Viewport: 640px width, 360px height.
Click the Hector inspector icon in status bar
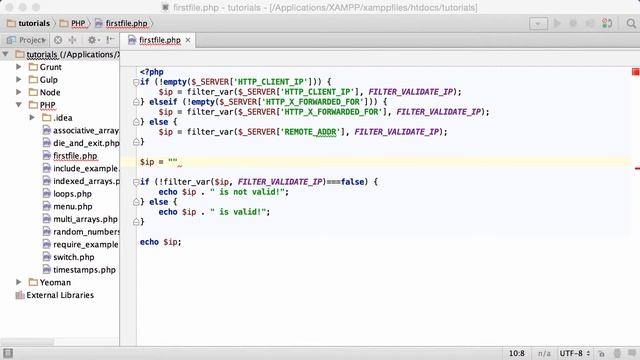pos(617,353)
